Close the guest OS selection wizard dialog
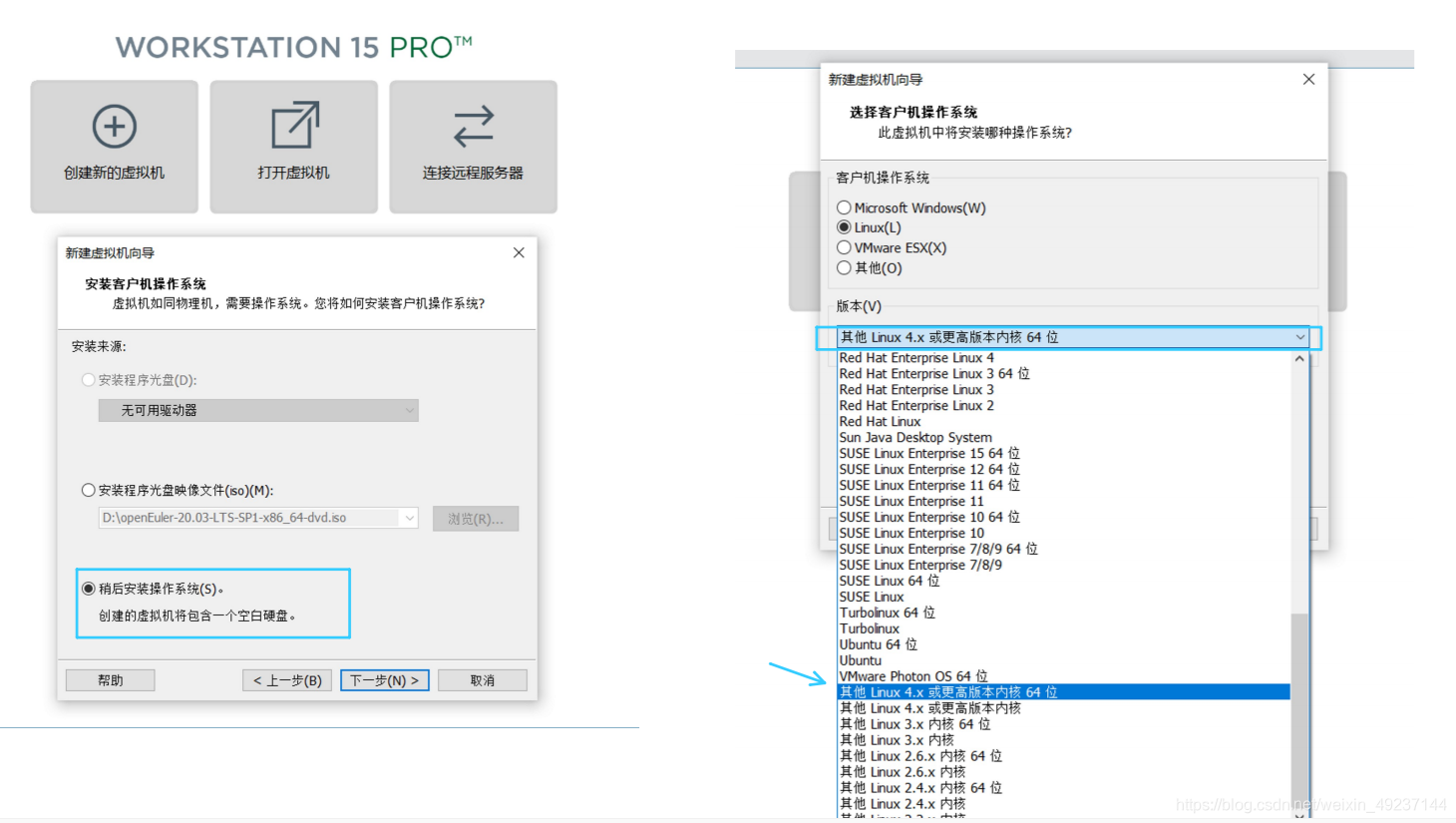The image size is (1456, 823). (x=1308, y=79)
